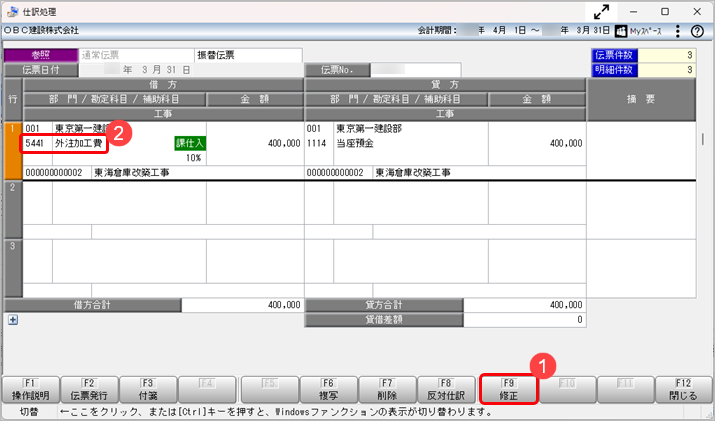Click the 伝票No. input field
Image resolution: width=715 pixels, height=421 pixels.
point(415,70)
